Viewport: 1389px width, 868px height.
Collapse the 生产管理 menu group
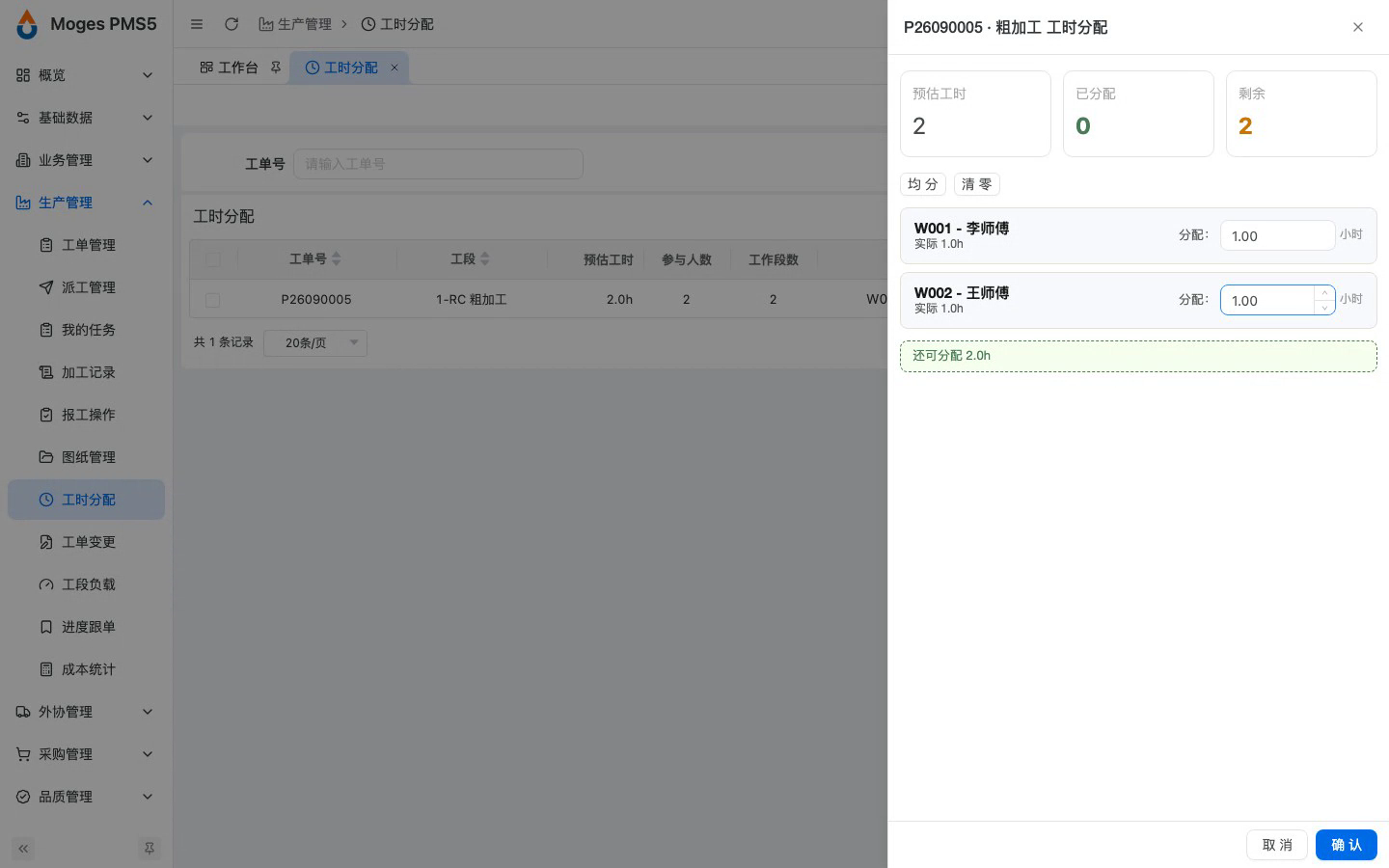click(87, 203)
